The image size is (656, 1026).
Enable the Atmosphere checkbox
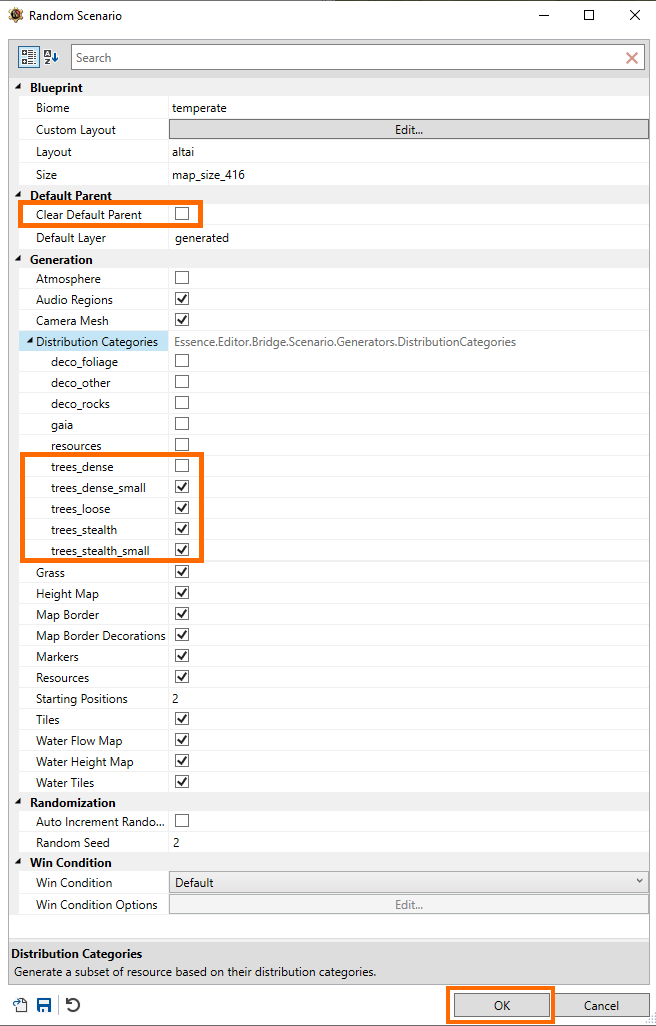click(182, 277)
